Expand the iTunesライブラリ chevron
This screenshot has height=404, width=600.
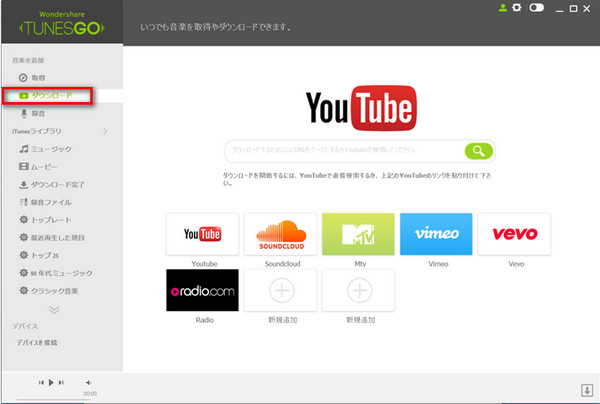(x=105, y=131)
